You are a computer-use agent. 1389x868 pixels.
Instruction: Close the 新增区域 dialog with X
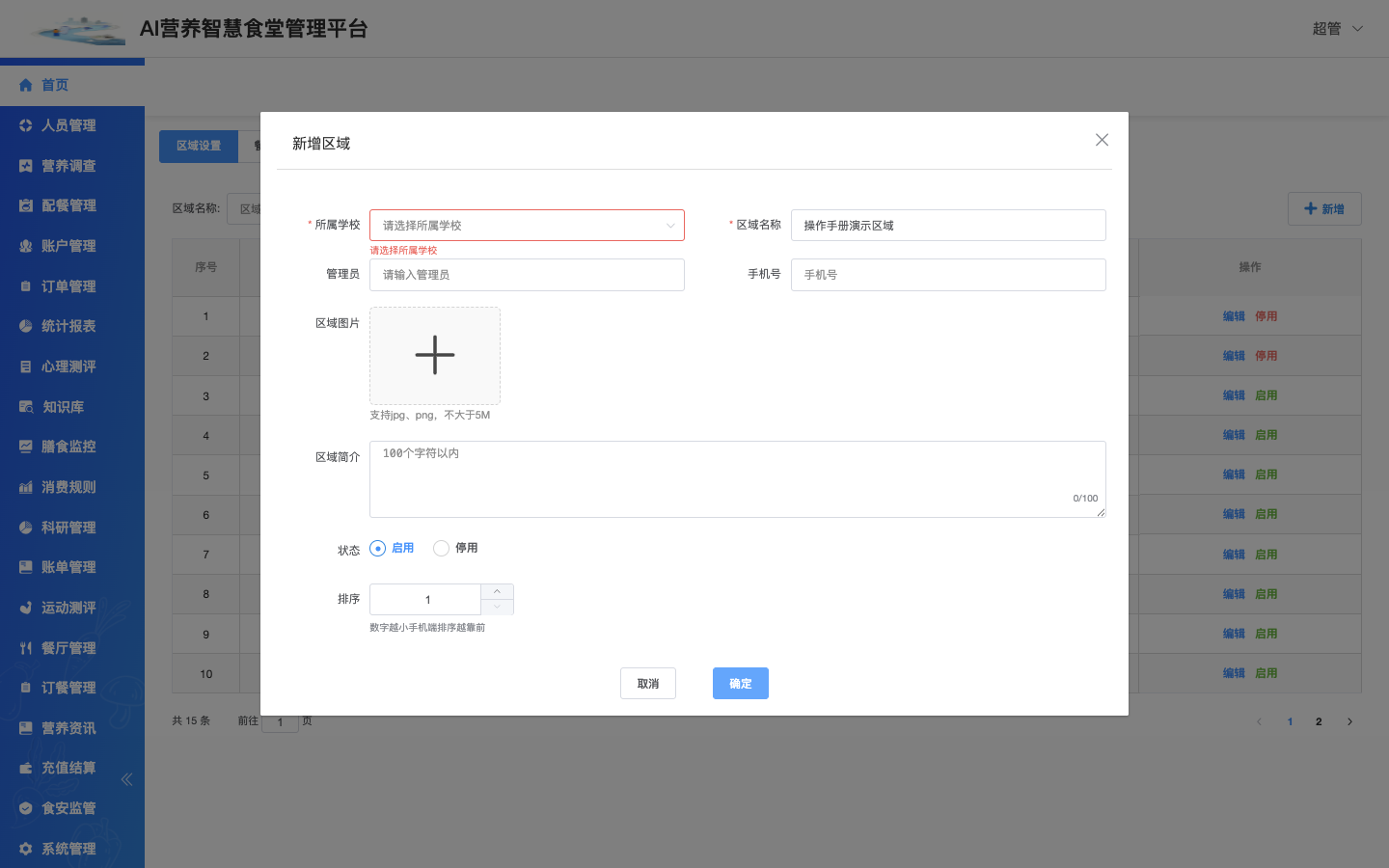pyautogui.click(x=1102, y=140)
